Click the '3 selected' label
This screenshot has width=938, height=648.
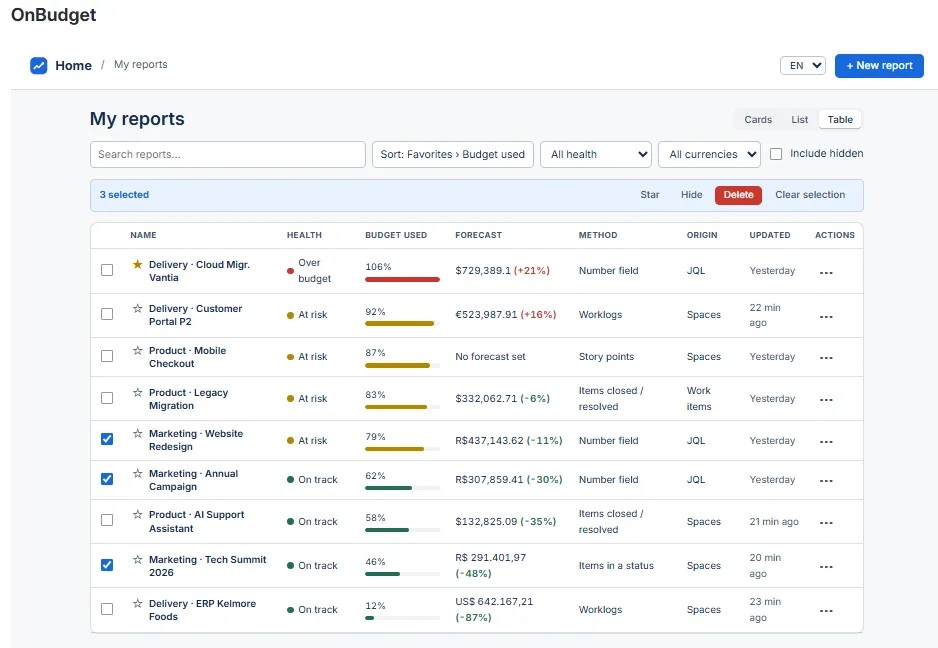124,194
